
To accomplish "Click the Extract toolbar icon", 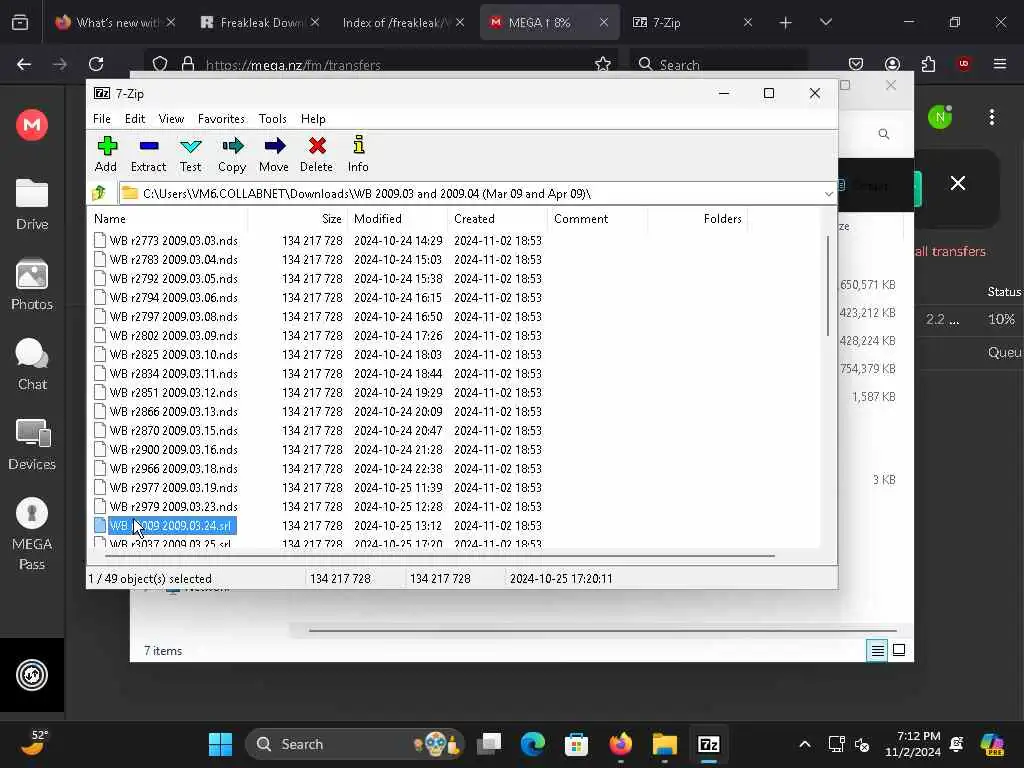I will (x=148, y=154).
